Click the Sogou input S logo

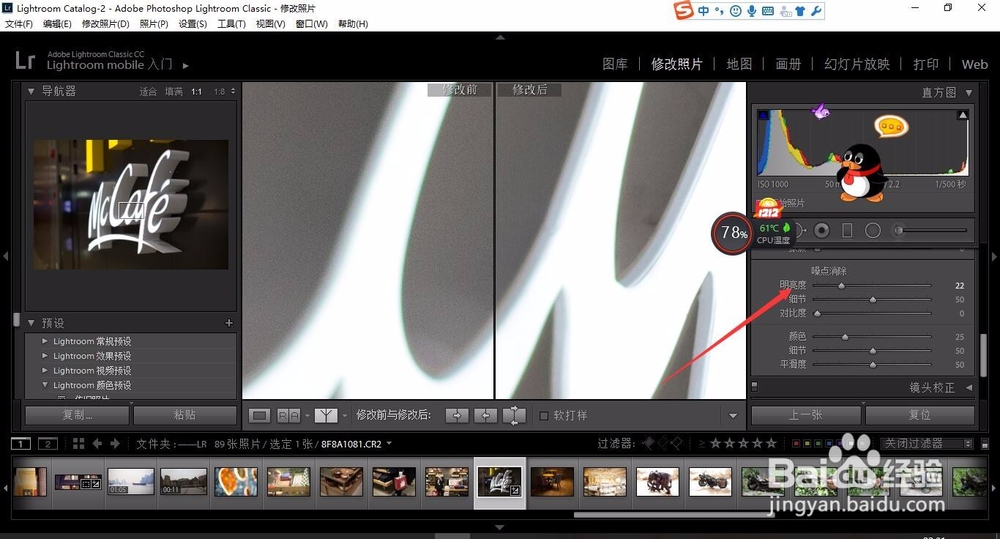(x=684, y=10)
